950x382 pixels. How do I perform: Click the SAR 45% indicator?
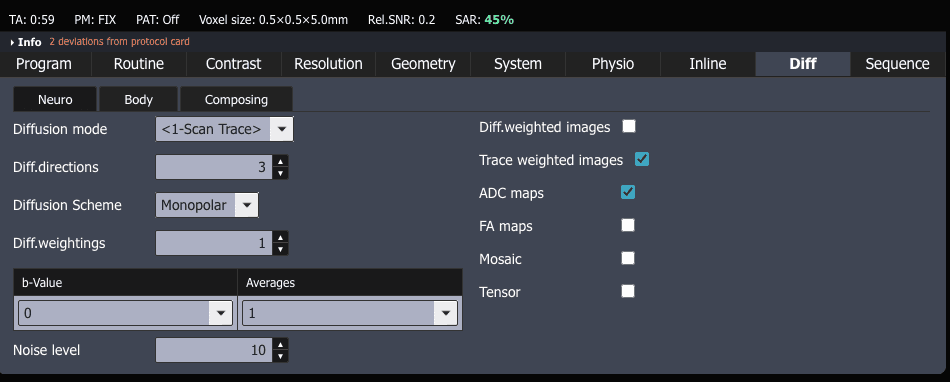(484, 19)
